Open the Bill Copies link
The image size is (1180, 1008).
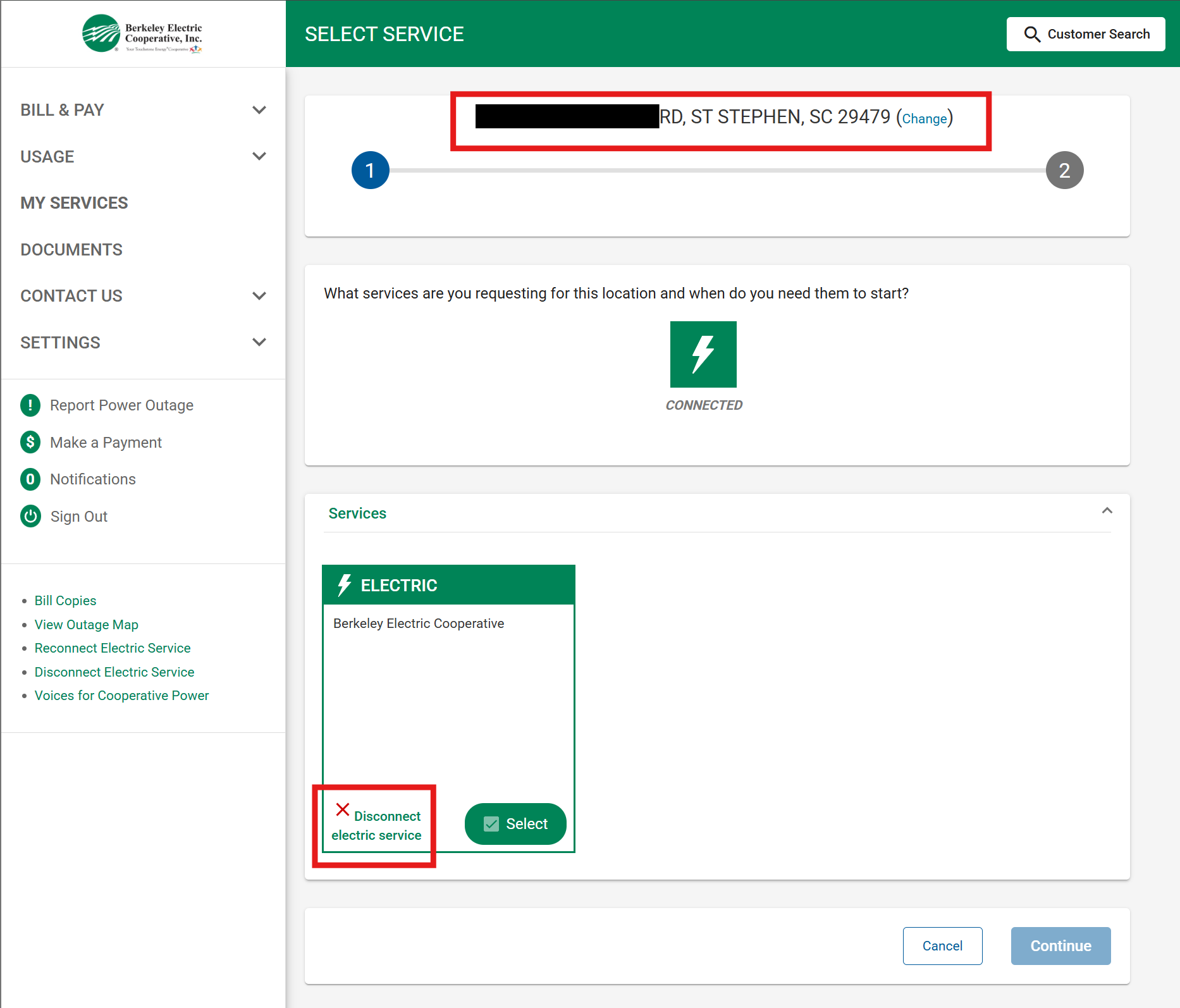pyautogui.click(x=66, y=601)
